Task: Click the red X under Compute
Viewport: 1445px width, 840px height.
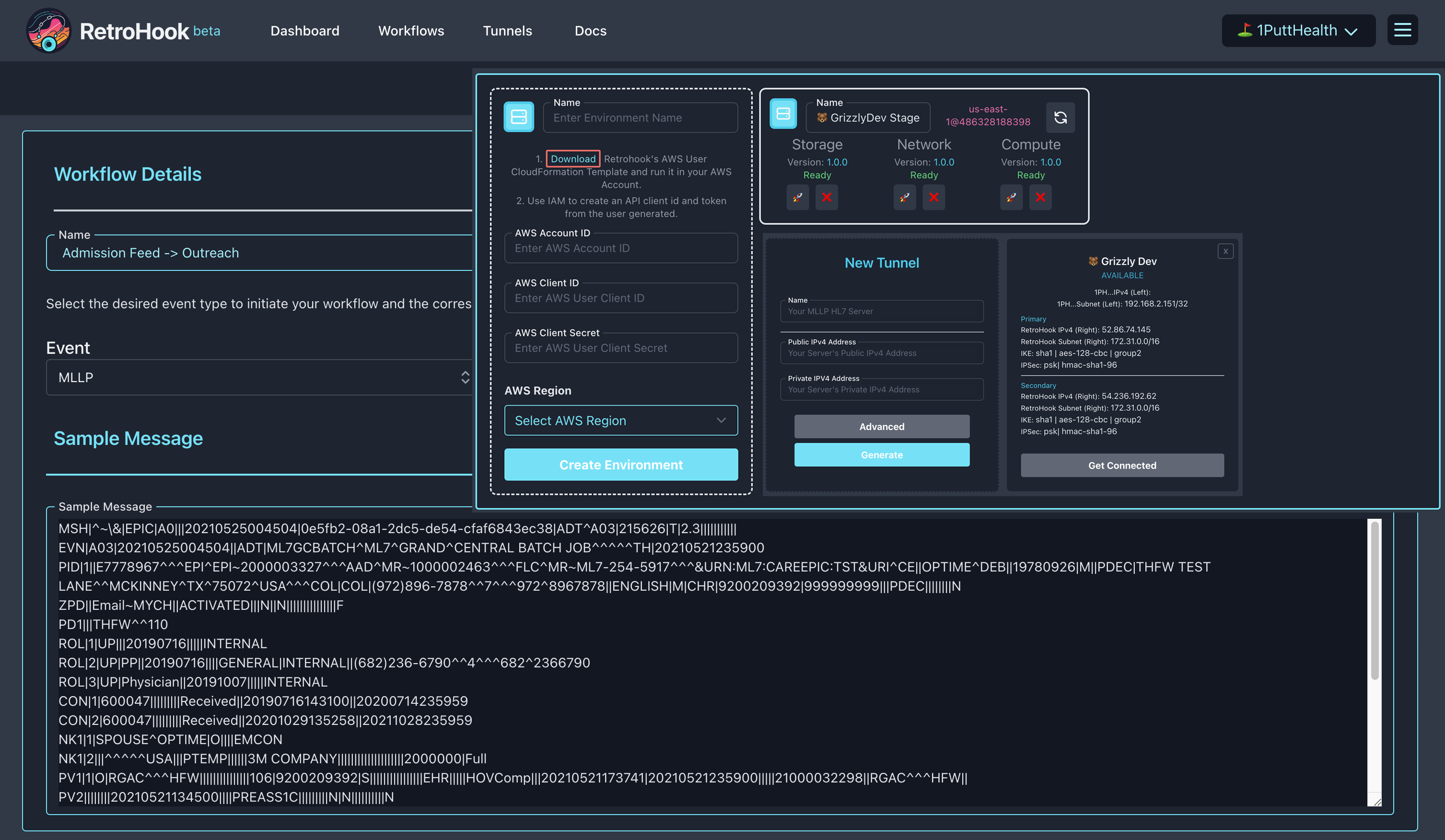Action: pyautogui.click(x=1040, y=197)
